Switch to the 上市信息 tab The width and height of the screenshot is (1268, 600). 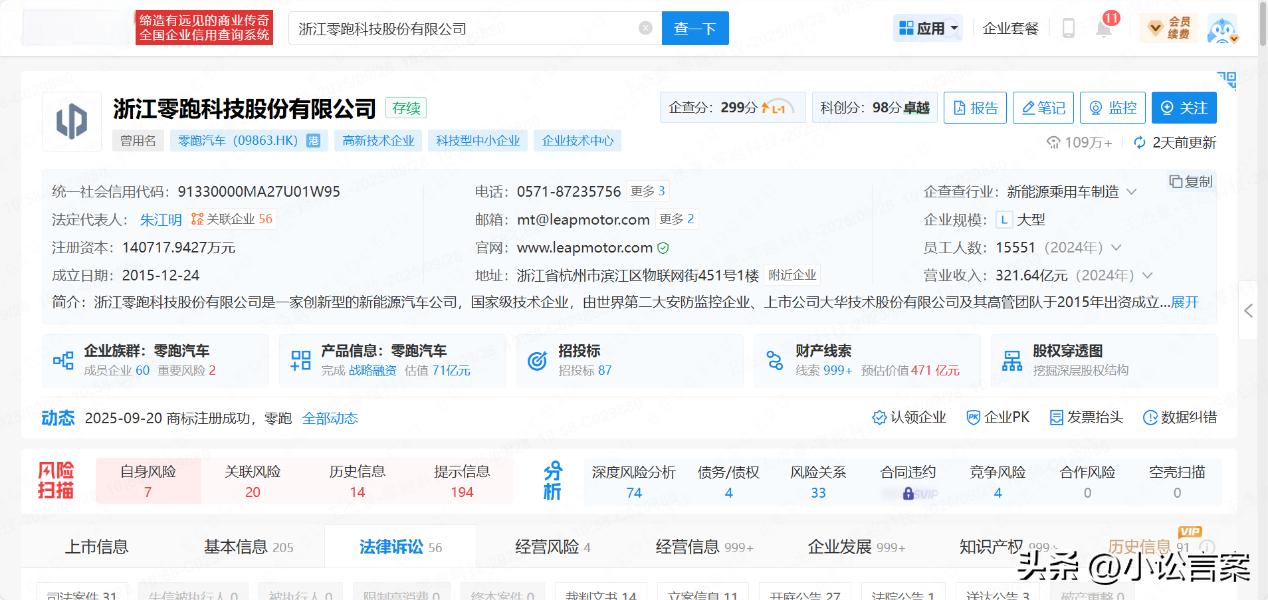tap(97, 547)
